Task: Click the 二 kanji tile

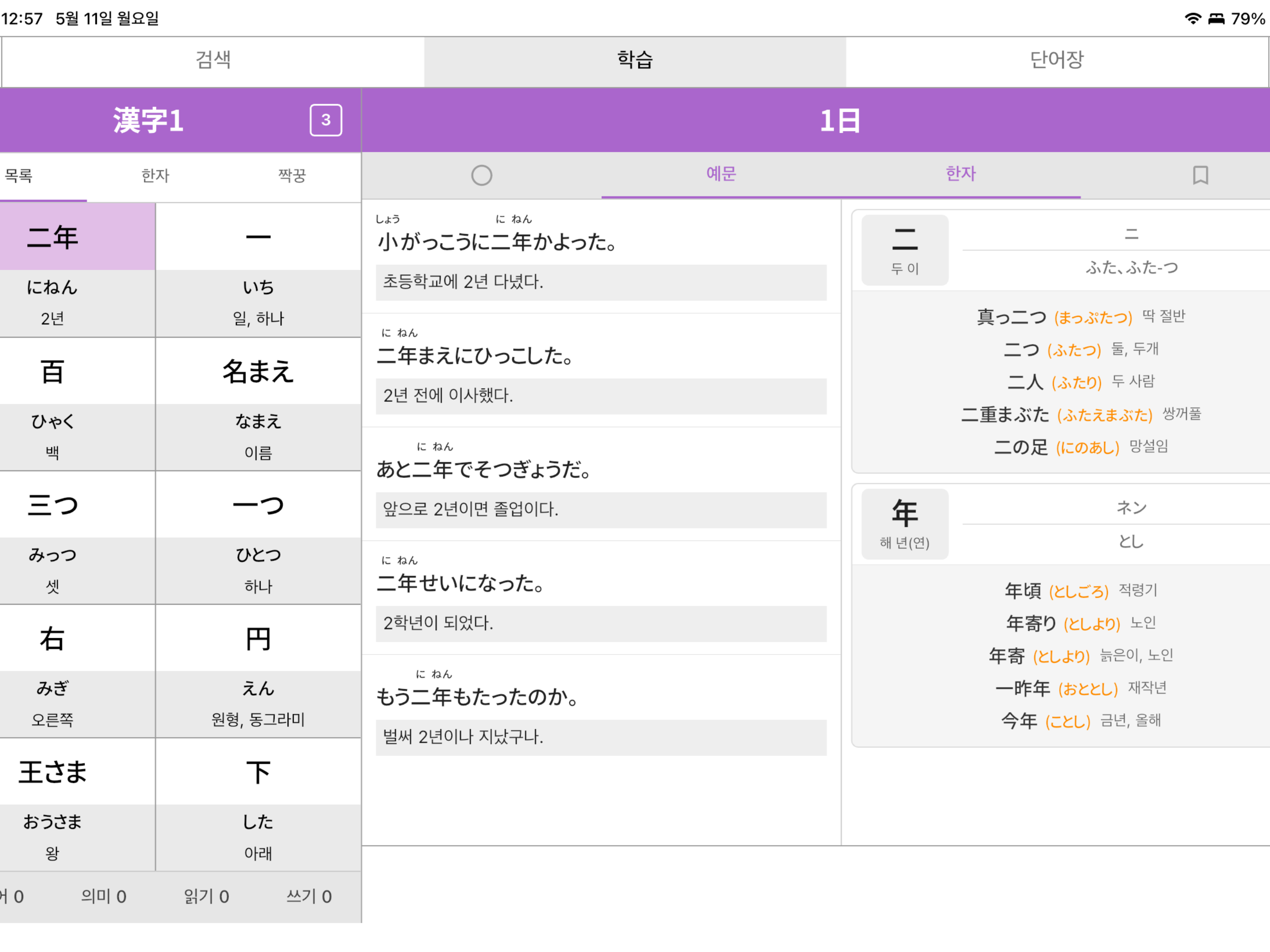Action: (x=904, y=250)
